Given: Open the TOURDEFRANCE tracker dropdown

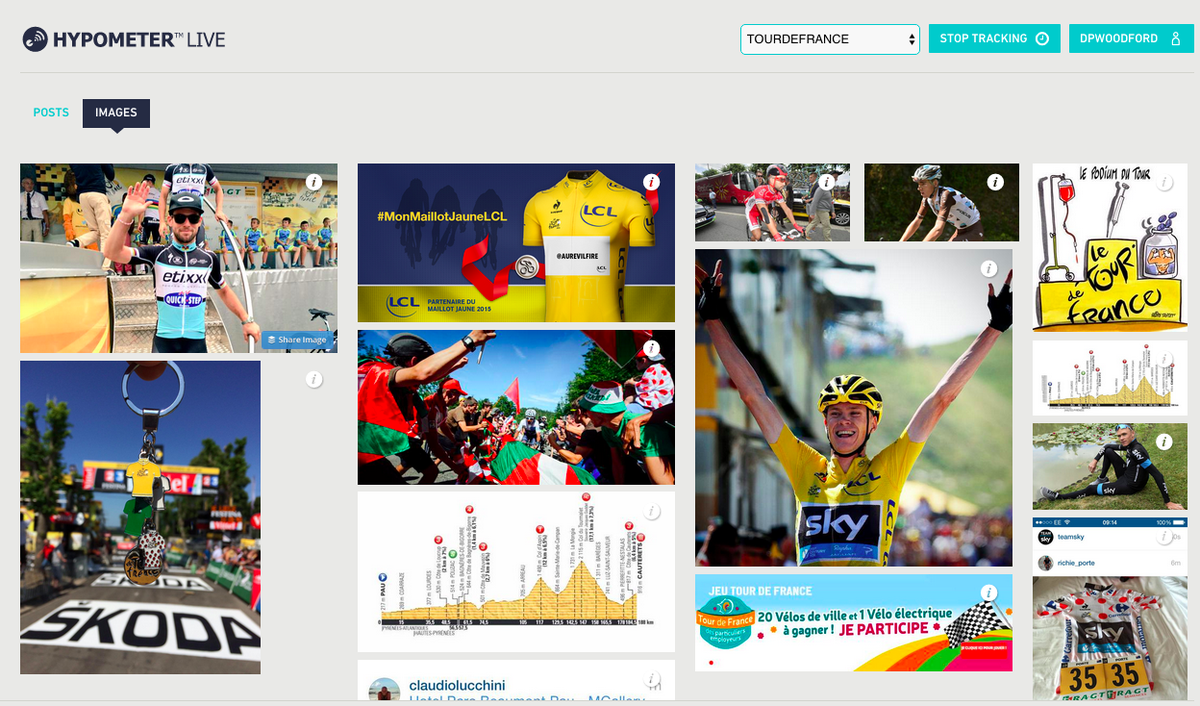Looking at the screenshot, I should point(830,39).
